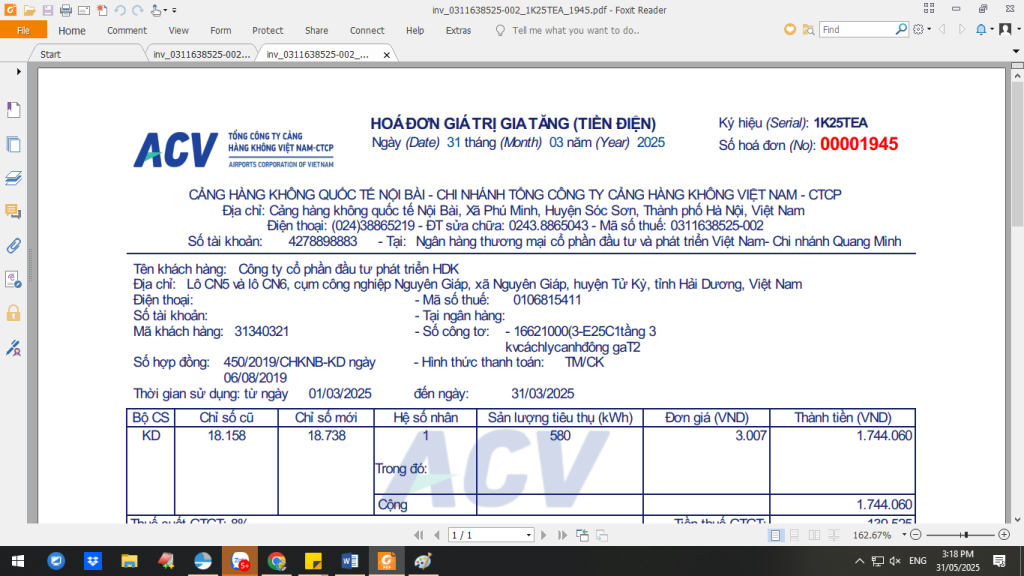Go to previous search result arrow
Image resolution: width=1024 pixels, height=576 pixels.
click(942, 29)
